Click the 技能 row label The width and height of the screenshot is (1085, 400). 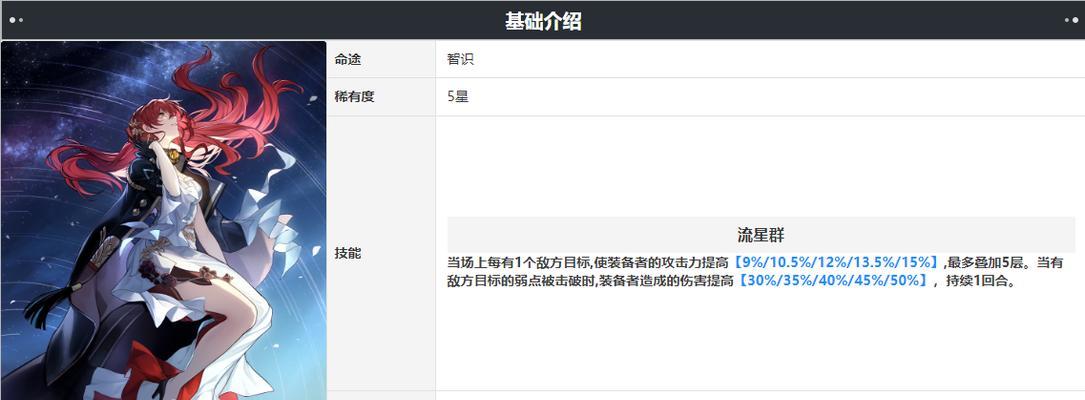coord(348,253)
